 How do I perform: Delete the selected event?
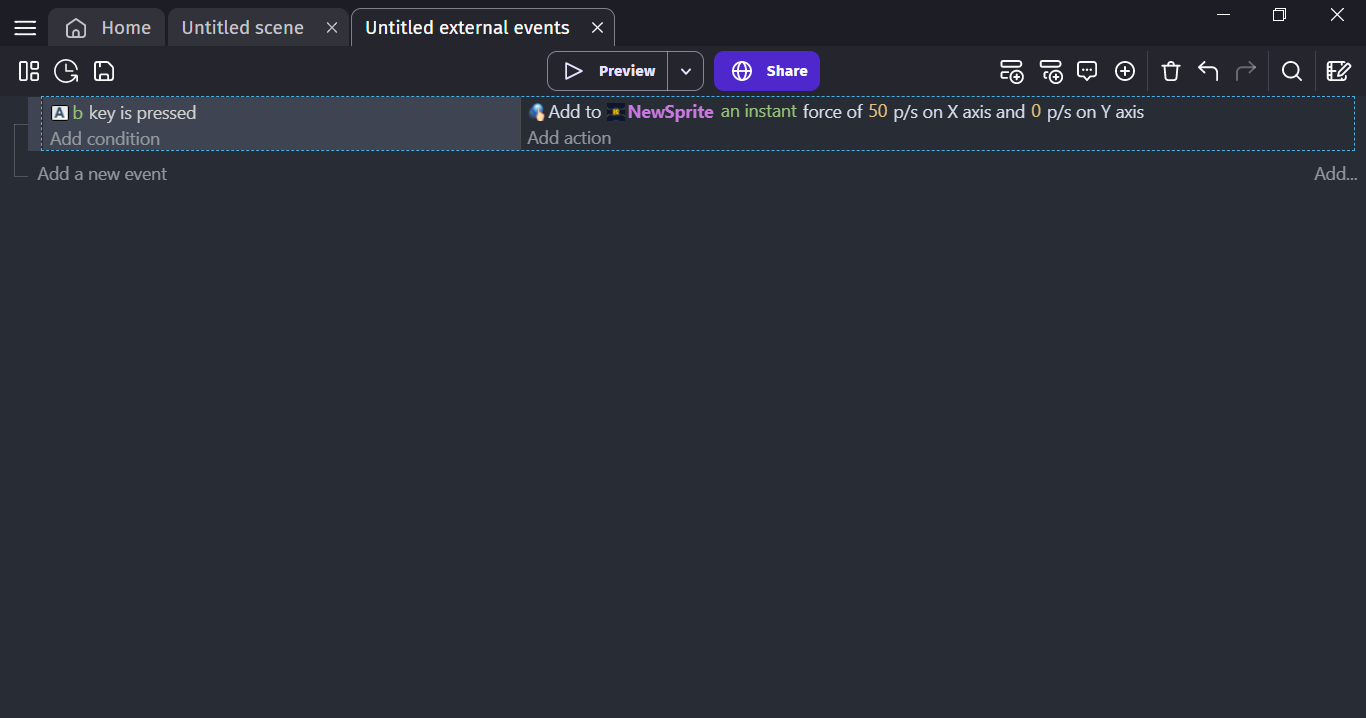pos(1170,71)
